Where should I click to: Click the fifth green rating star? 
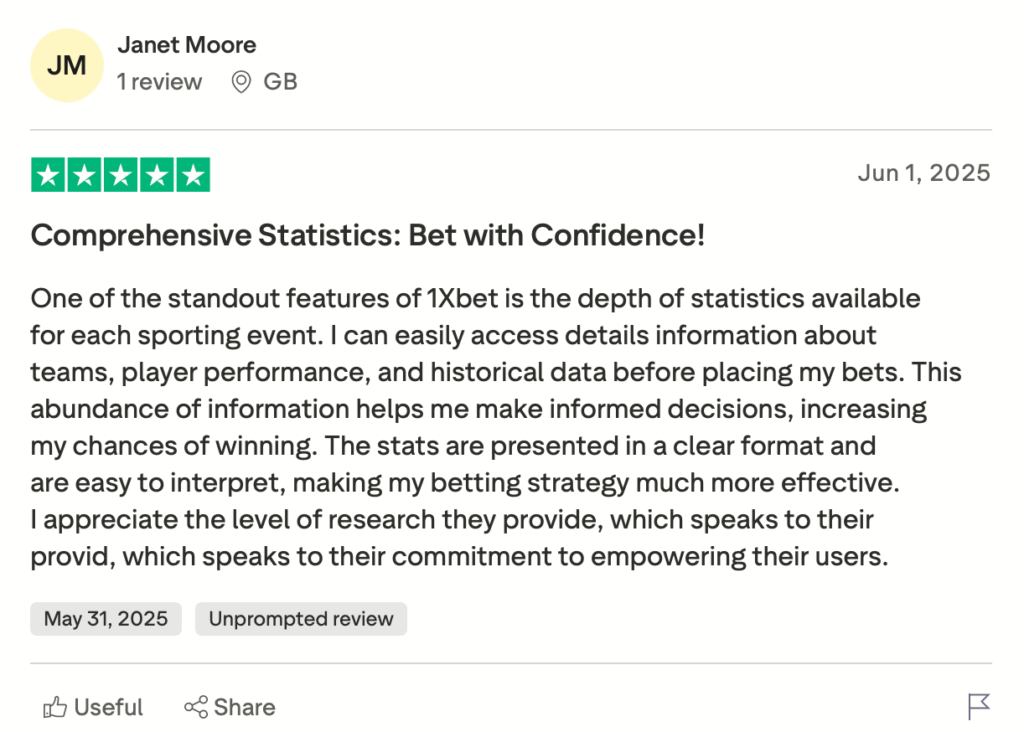click(x=193, y=174)
